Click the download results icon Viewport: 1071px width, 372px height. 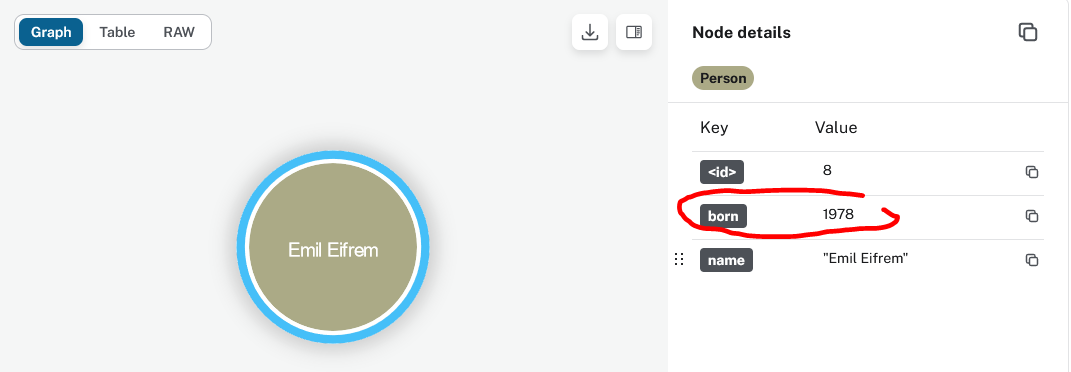click(x=589, y=32)
